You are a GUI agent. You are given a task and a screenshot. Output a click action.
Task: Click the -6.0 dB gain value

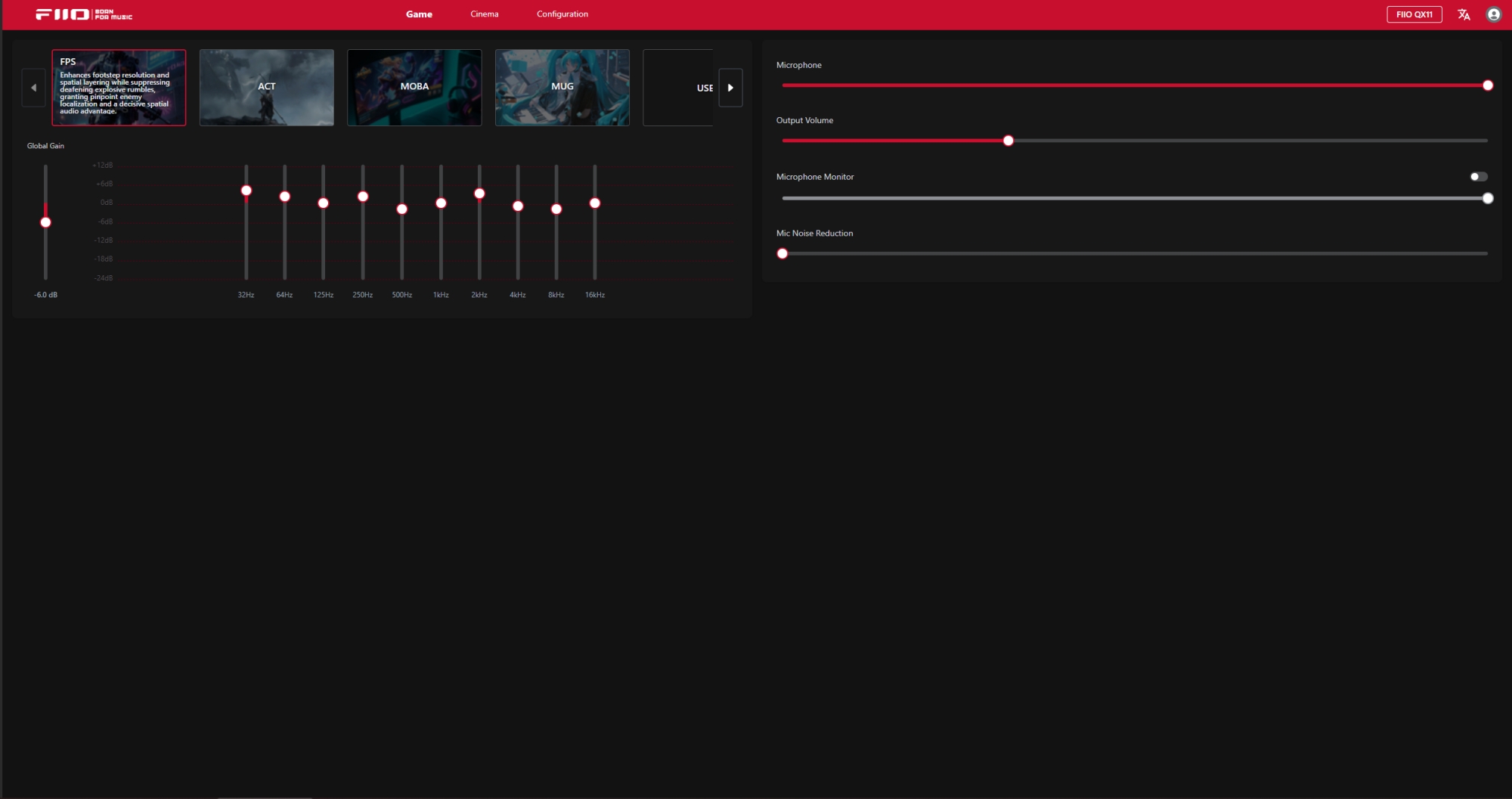point(45,295)
